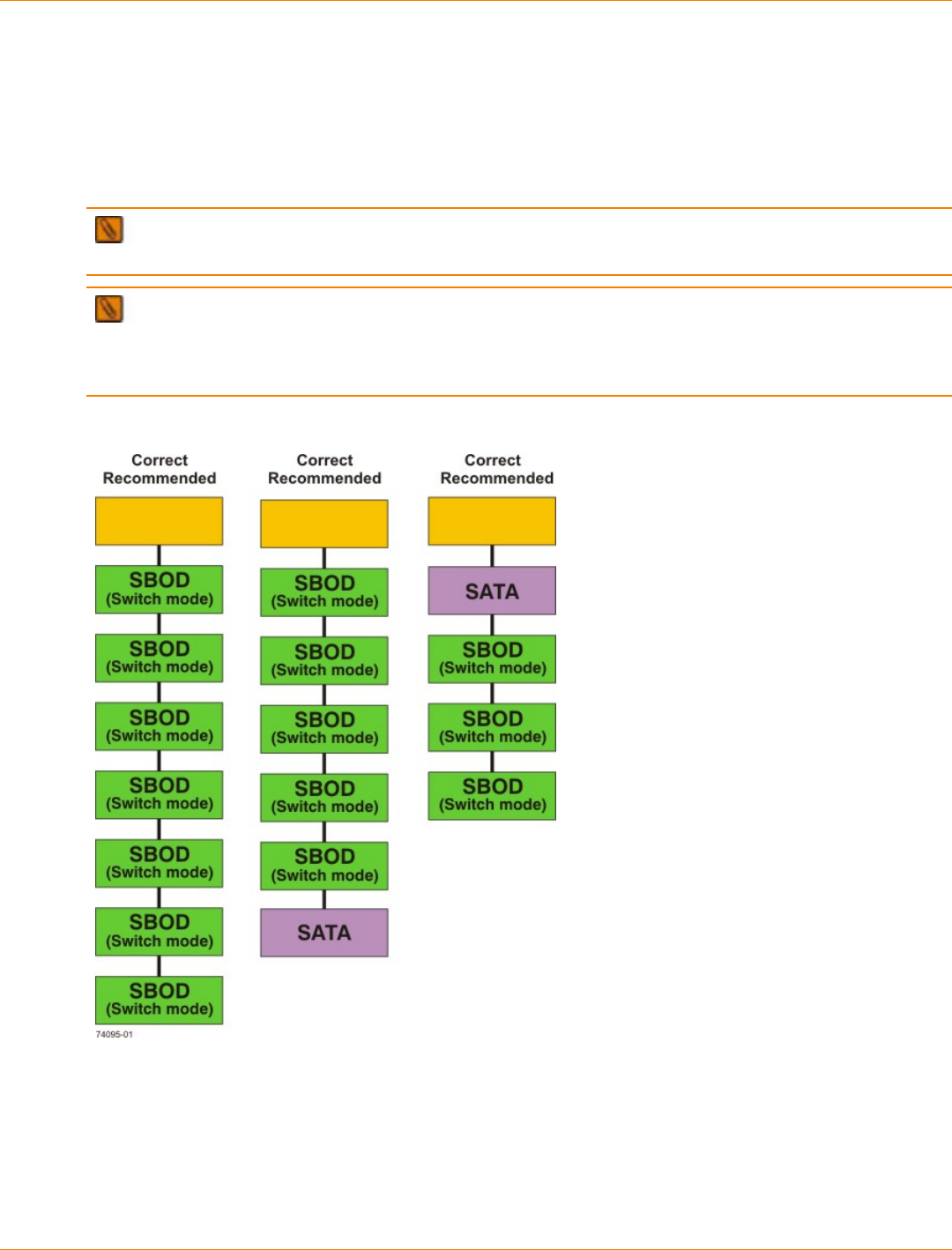Select the purple SATA box below the yellow box

pos(492,591)
